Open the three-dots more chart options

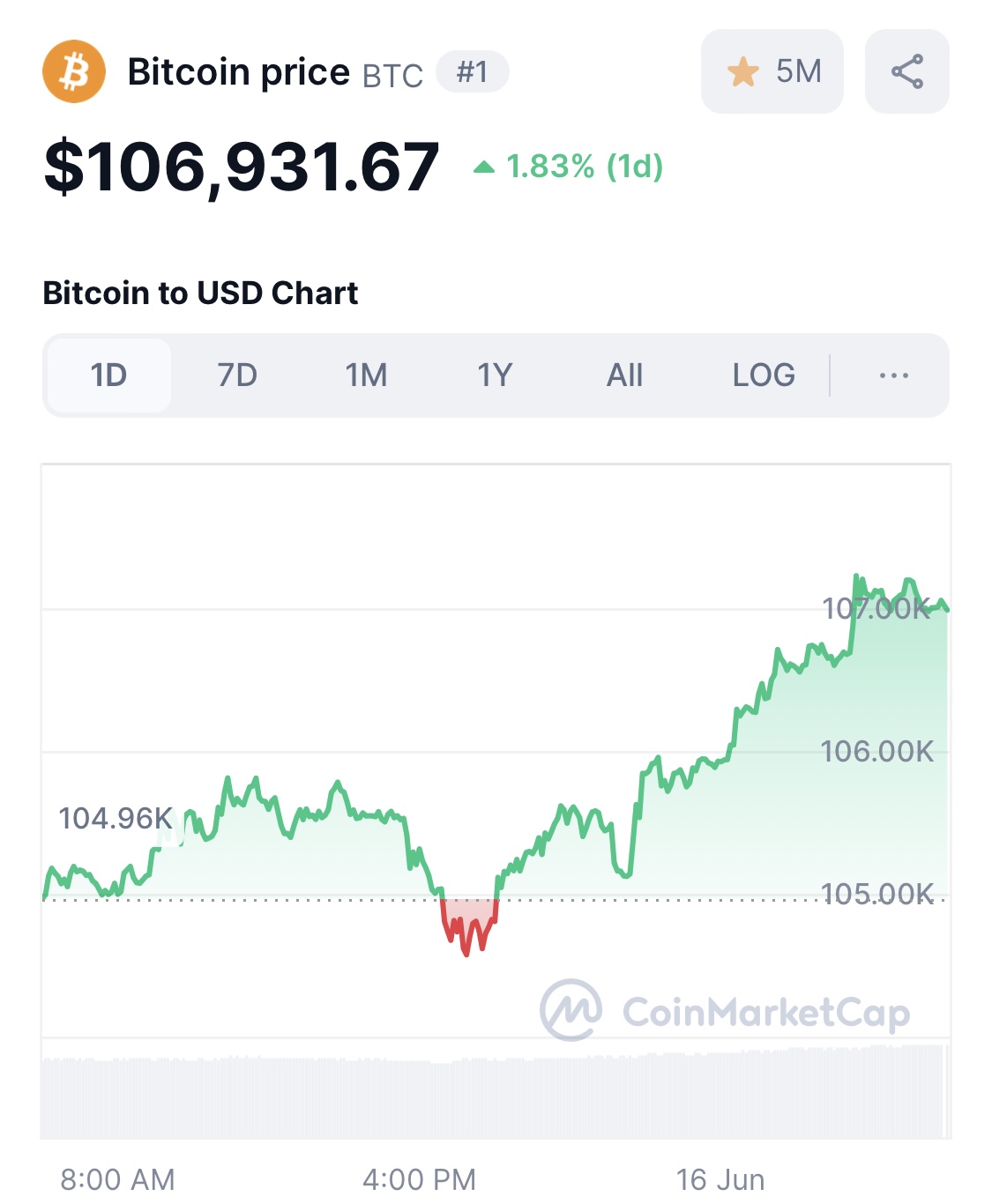tap(894, 375)
